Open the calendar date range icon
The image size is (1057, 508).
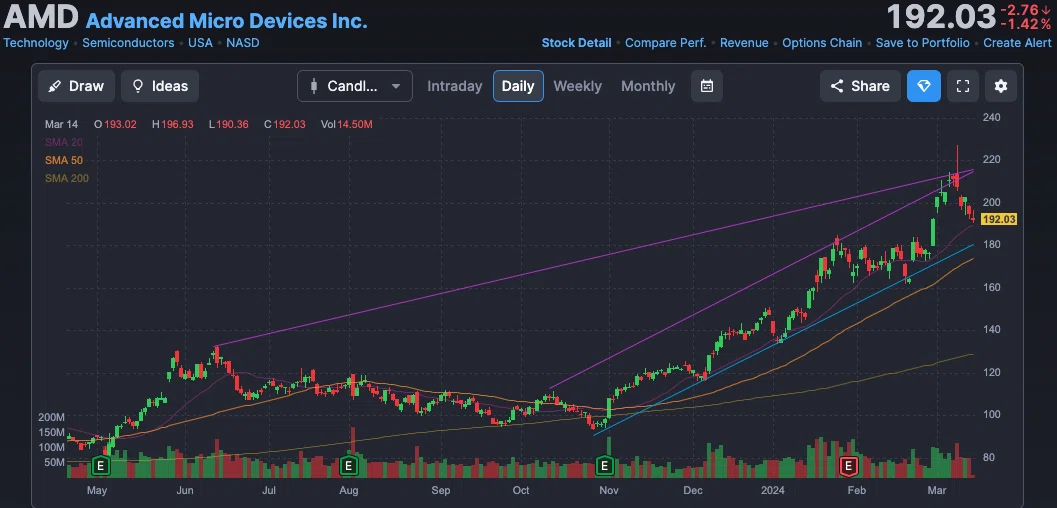706,86
